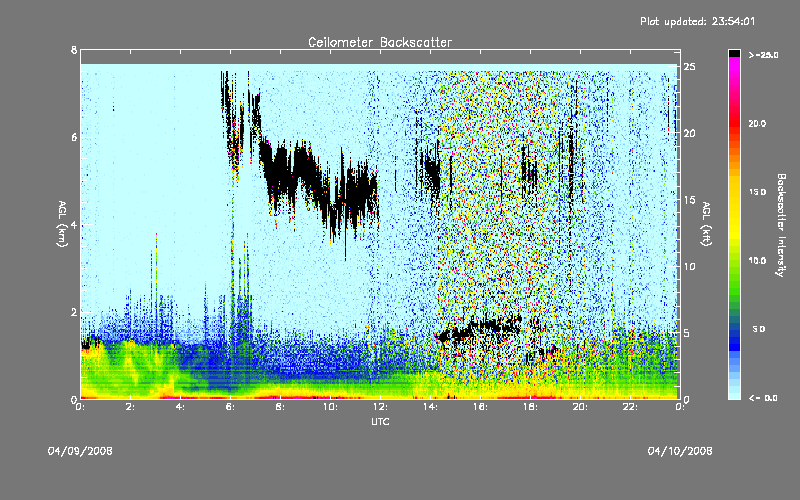
Task: Click the '18:' hour tick label
Action: [531, 407]
